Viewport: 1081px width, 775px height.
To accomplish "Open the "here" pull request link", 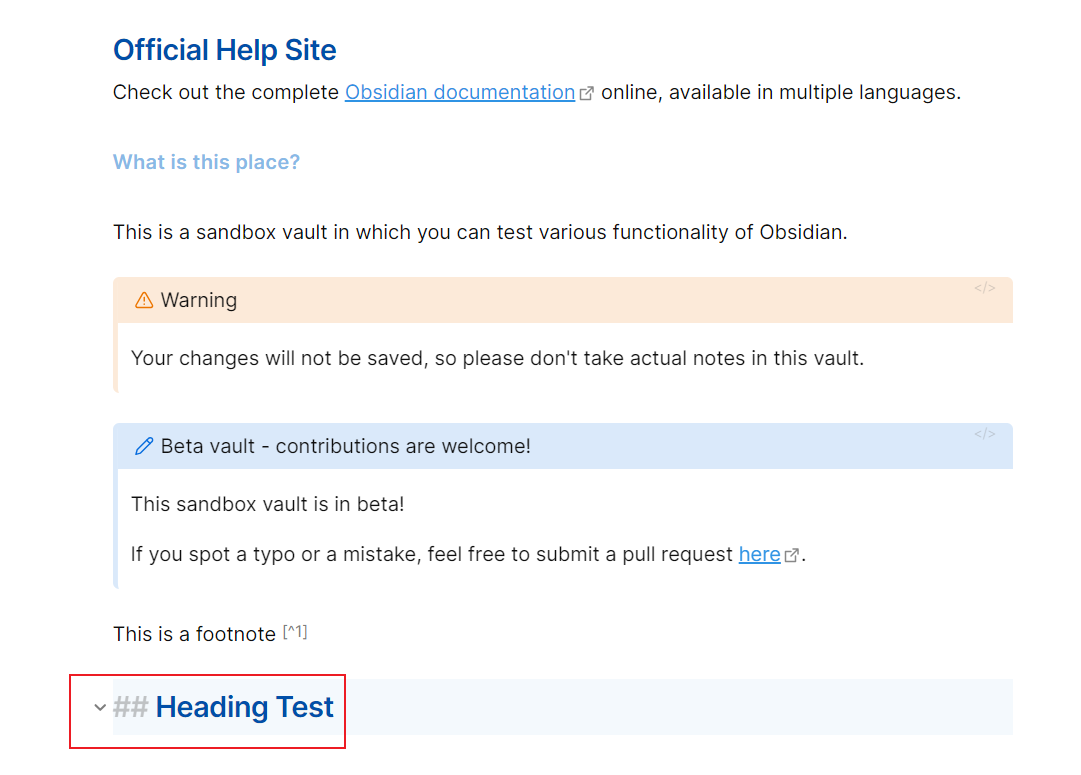I will point(759,554).
